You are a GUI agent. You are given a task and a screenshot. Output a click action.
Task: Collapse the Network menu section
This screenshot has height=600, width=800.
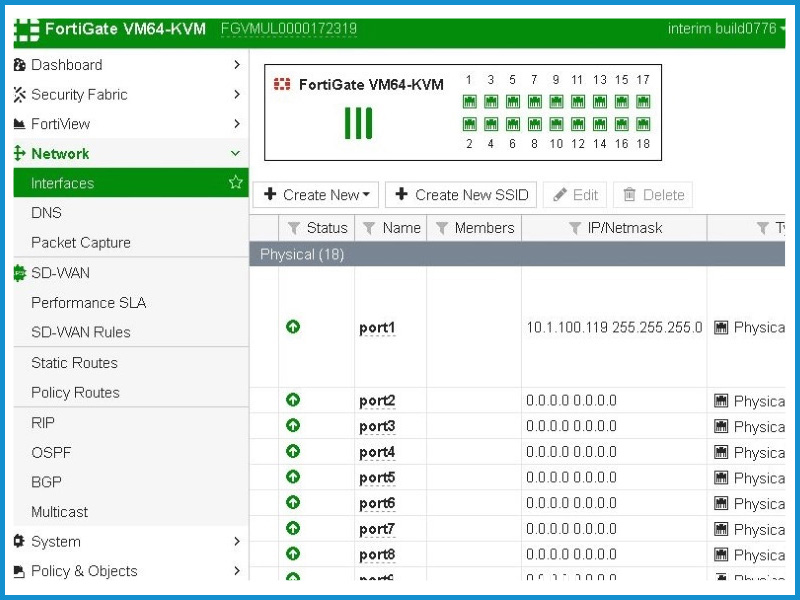pos(235,153)
